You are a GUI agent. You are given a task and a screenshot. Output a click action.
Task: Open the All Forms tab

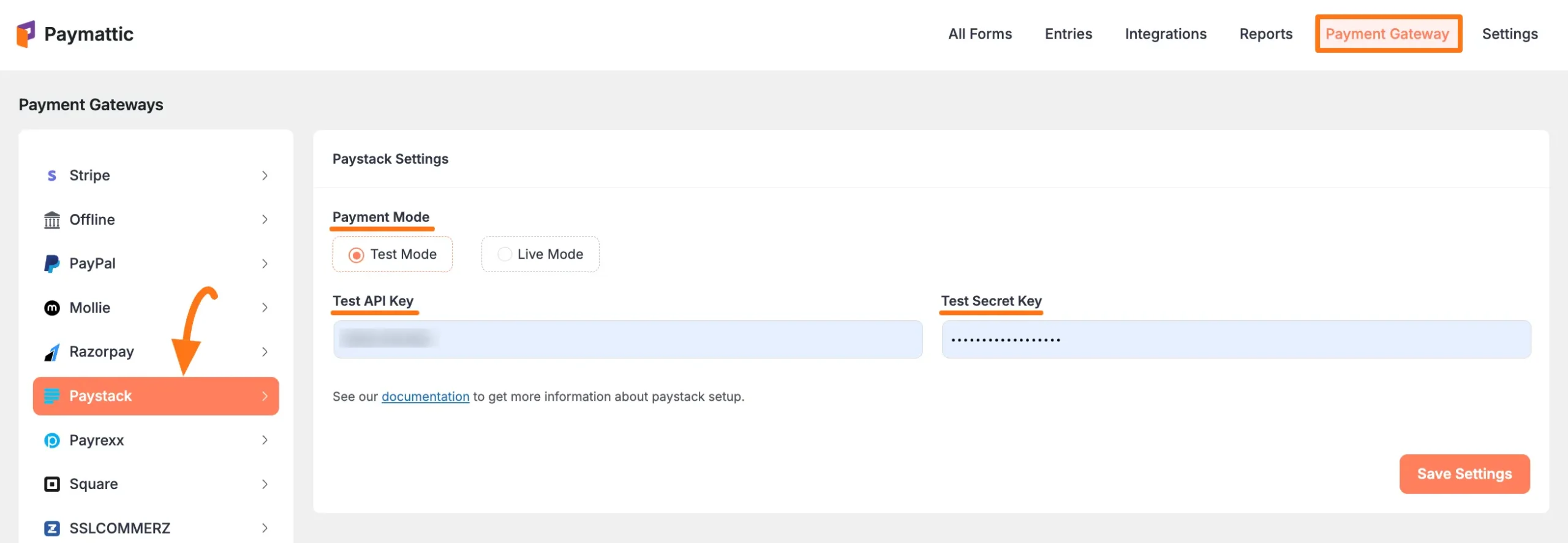(980, 34)
